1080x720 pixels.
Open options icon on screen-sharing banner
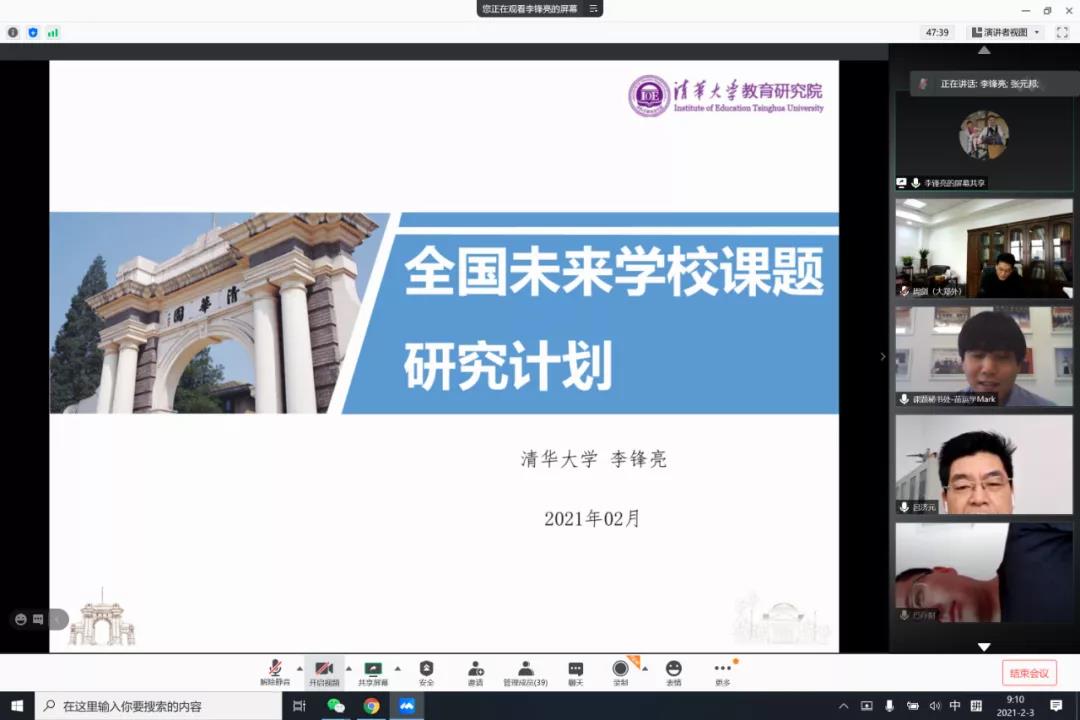point(593,8)
